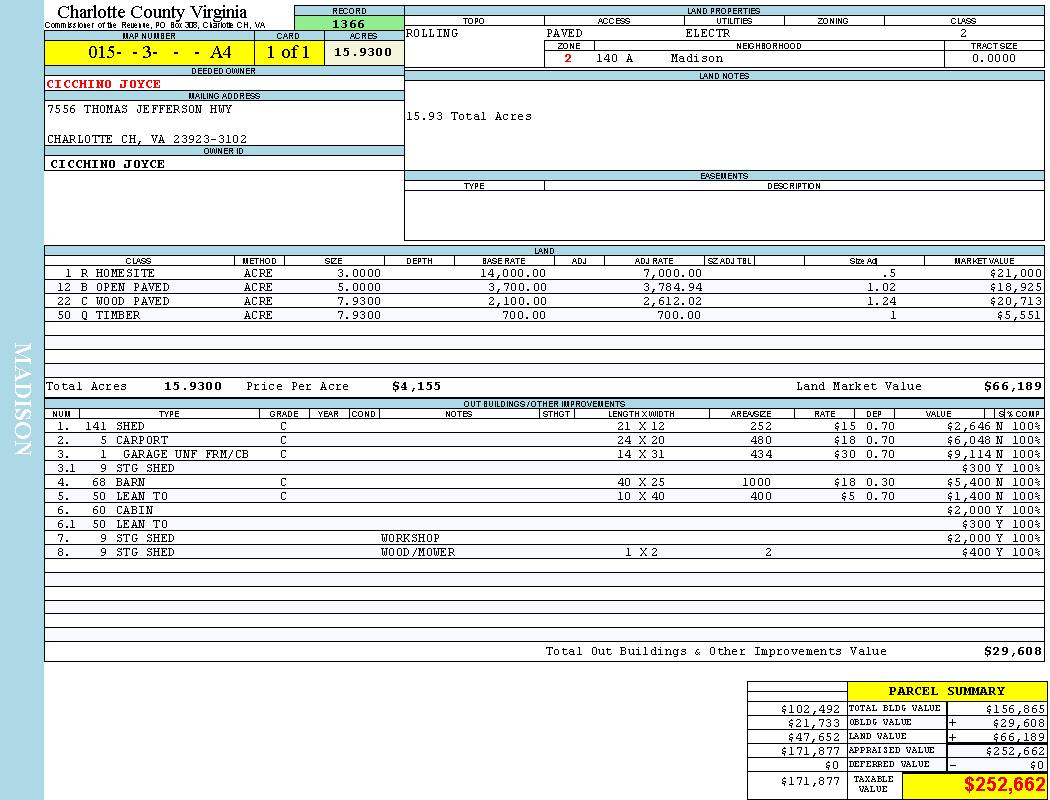Click the Acres 15.9300 field at top
The image size is (1050, 800).
pos(363,53)
